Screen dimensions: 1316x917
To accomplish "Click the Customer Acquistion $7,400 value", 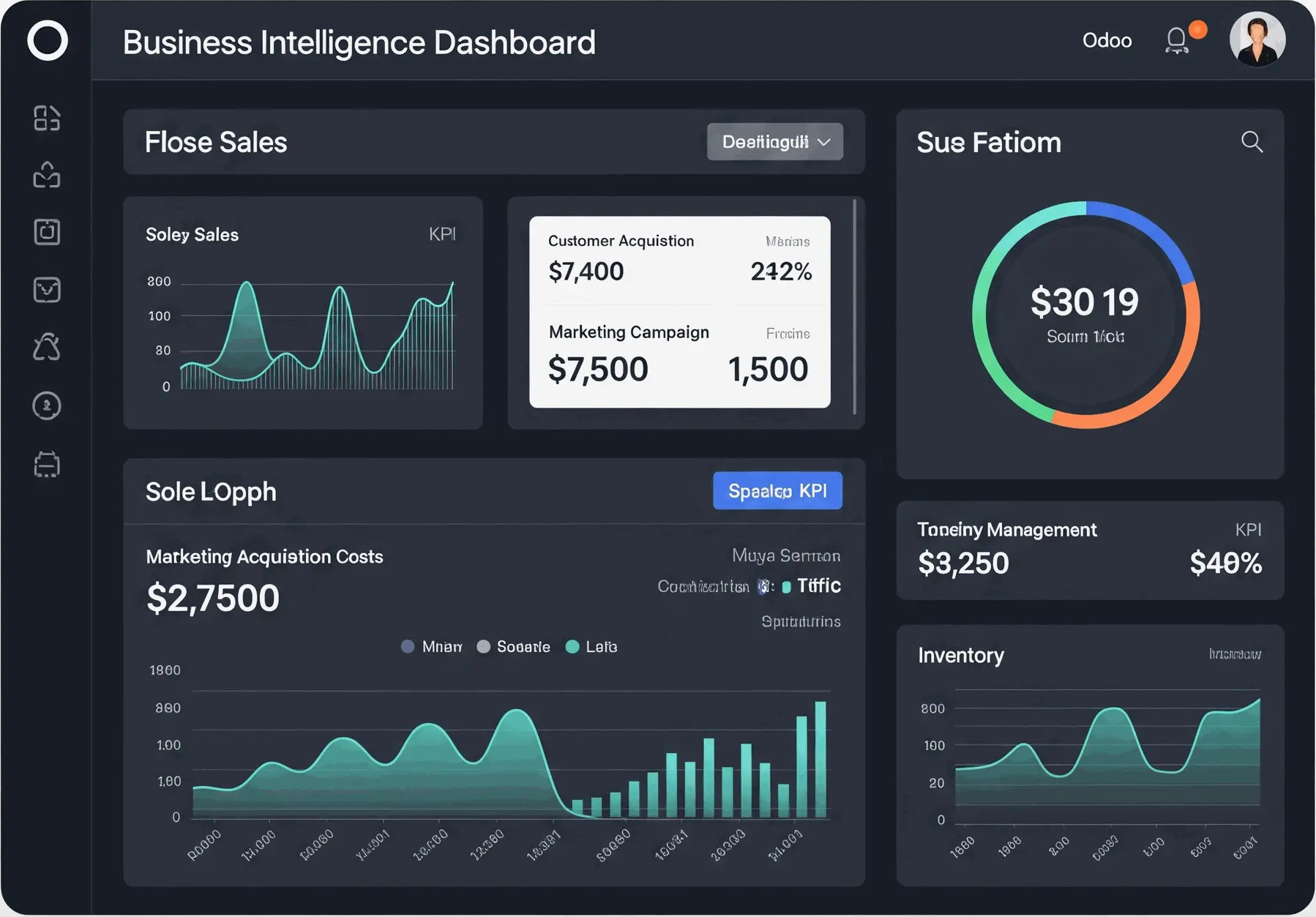I will pos(586,272).
